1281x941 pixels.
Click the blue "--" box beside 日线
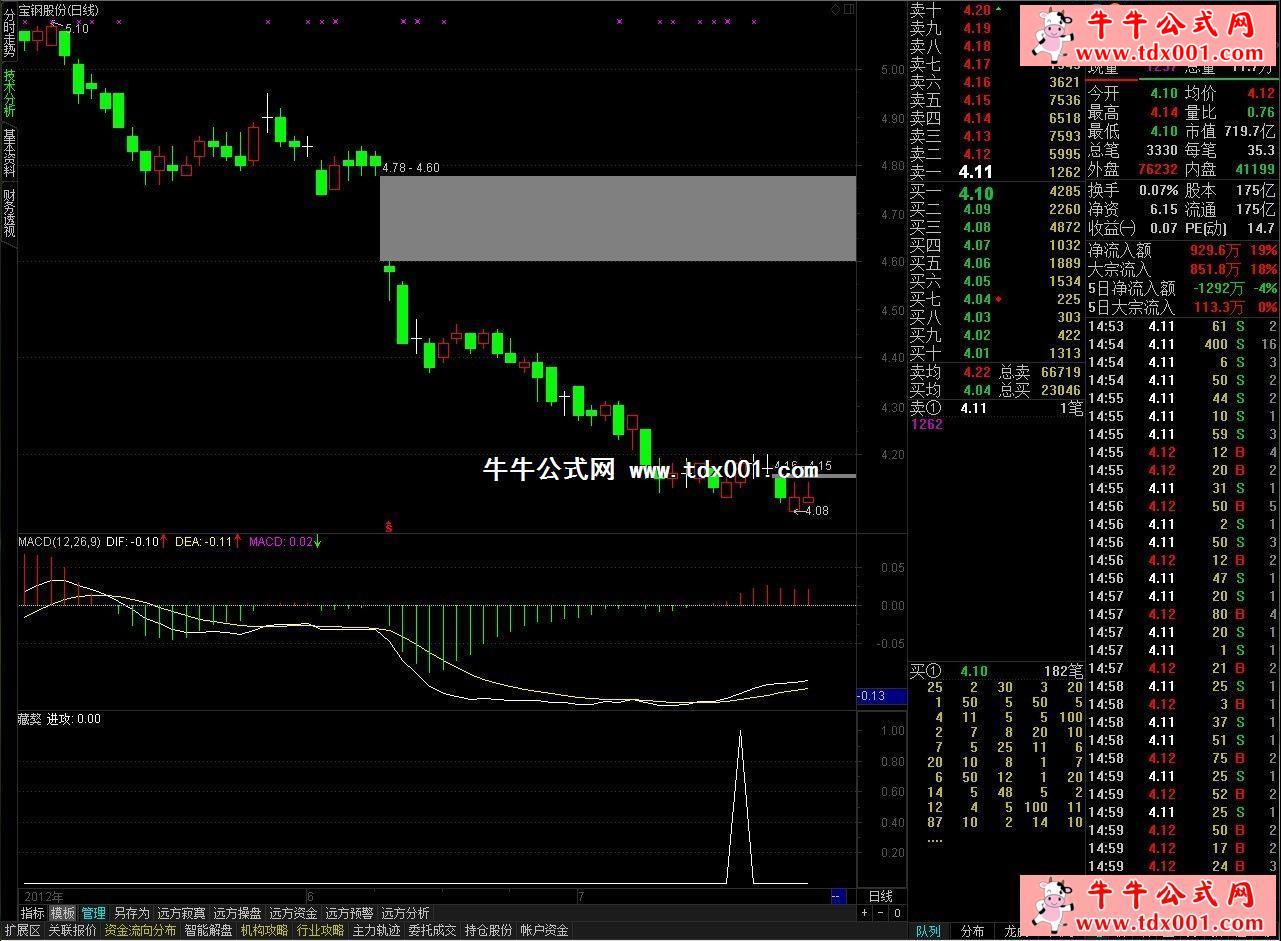(x=838, y=896)
